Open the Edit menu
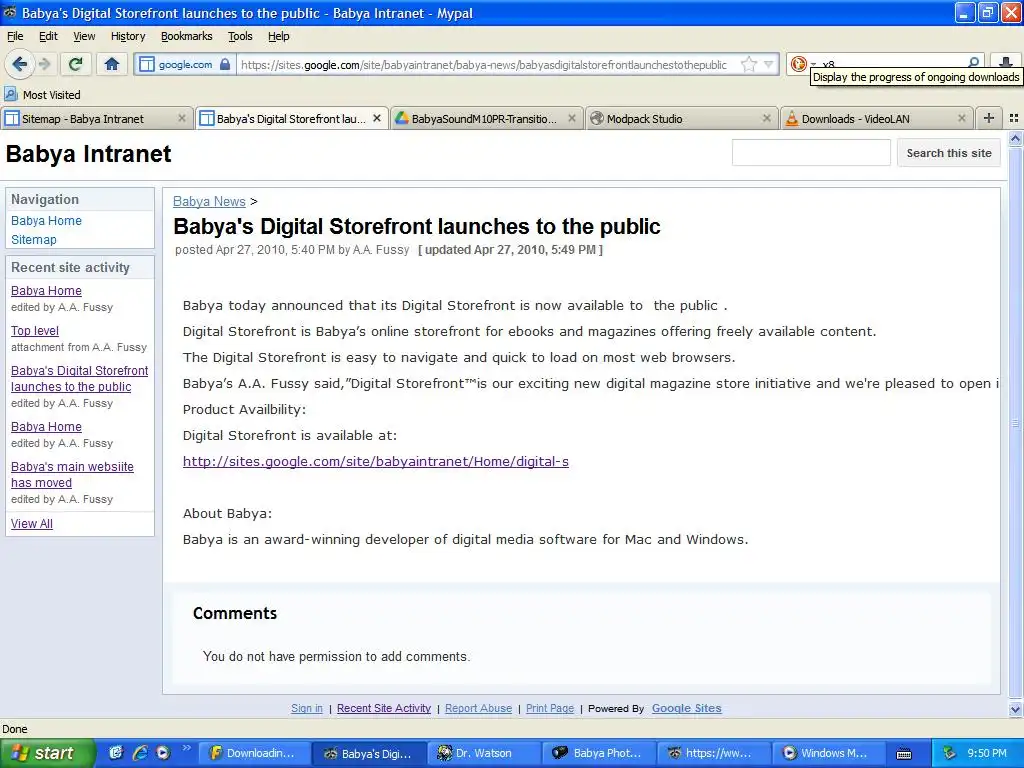The width and height of the screenshot is (1024, 768). (x=48, y=36)
